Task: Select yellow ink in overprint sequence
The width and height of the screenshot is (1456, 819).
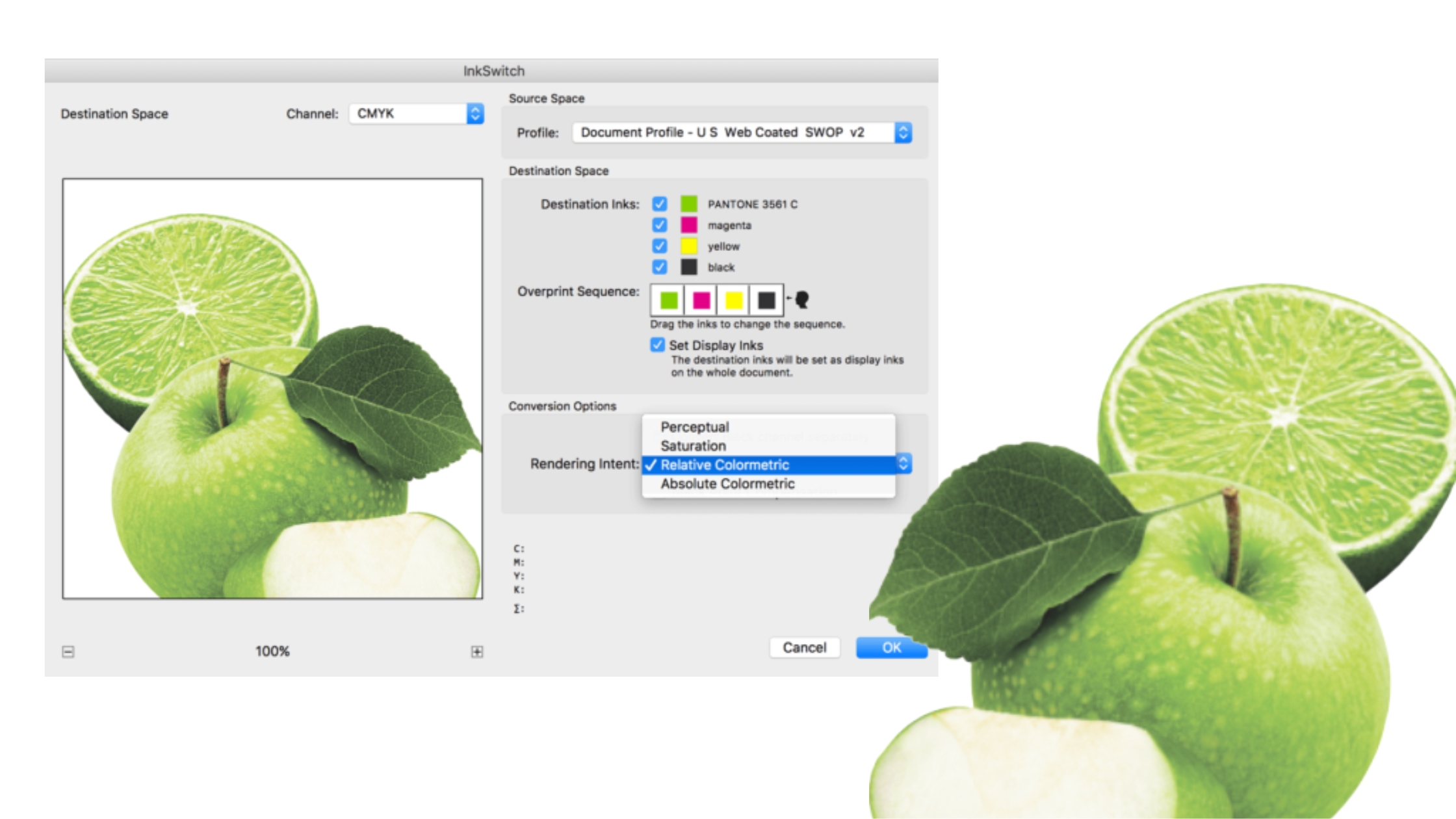Action: pyautogui.click(x=733, y=300)
